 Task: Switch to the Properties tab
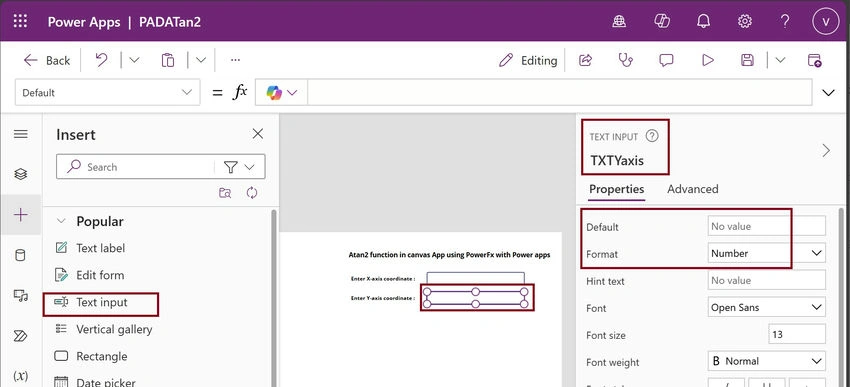tap(617, 189)
